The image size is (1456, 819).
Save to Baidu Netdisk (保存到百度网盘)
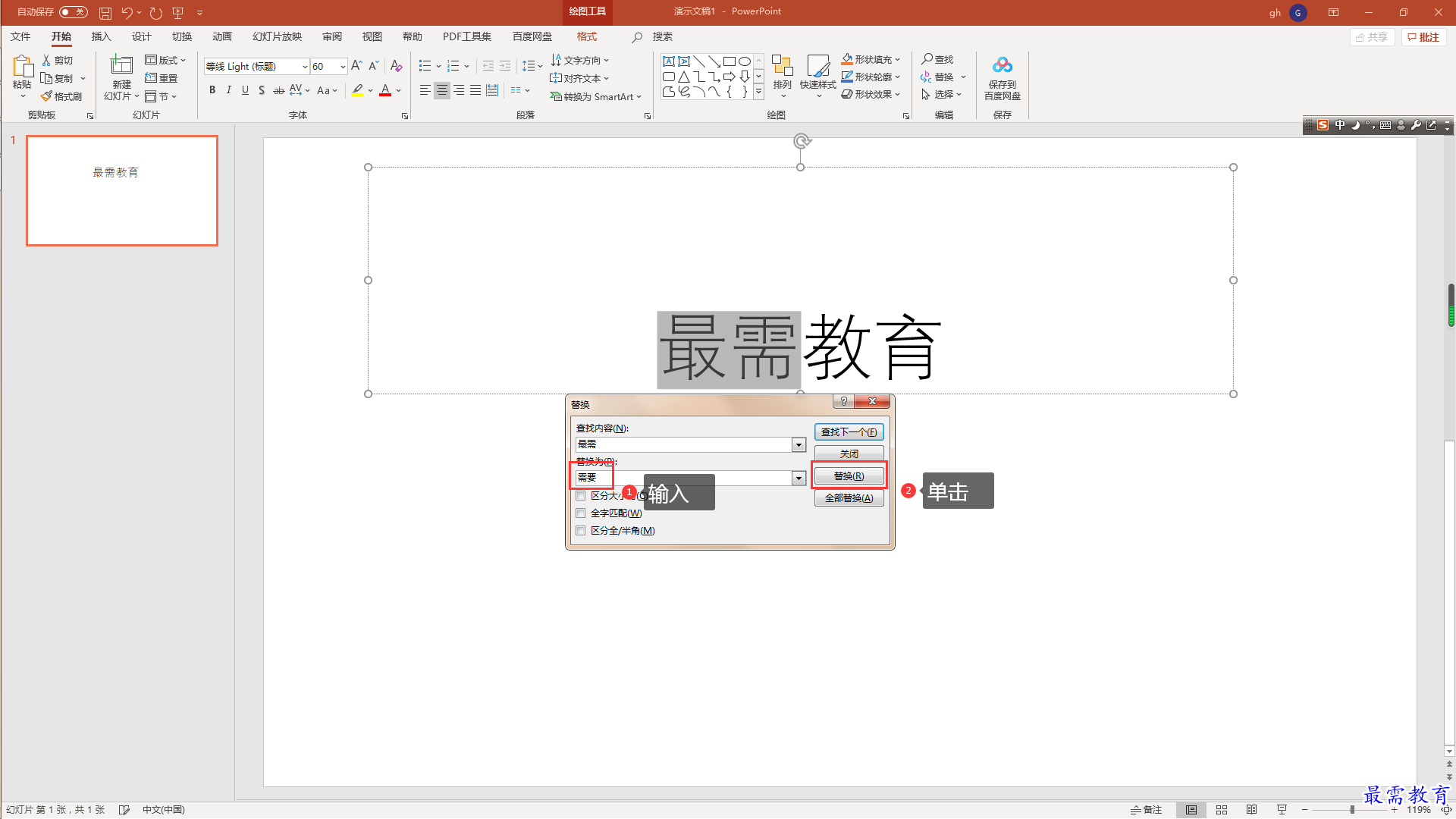[x=1002, y=77]
